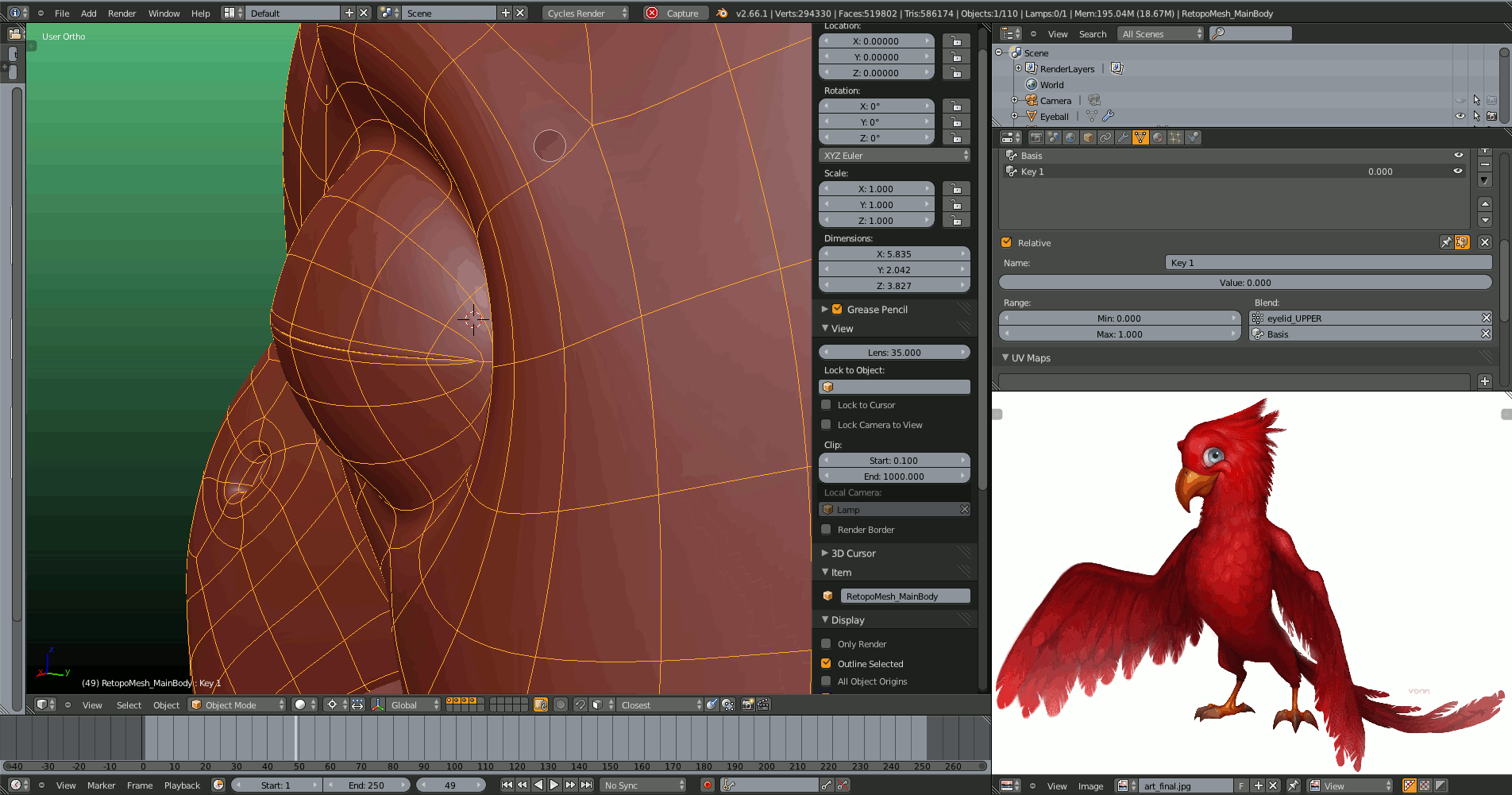Open the Physics properties tab icon
1512x795 pixels.
(1193, 137)
